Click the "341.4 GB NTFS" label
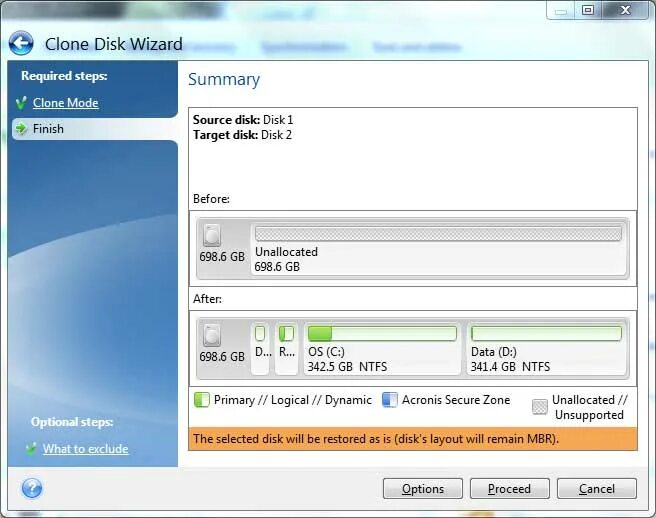 510,367
